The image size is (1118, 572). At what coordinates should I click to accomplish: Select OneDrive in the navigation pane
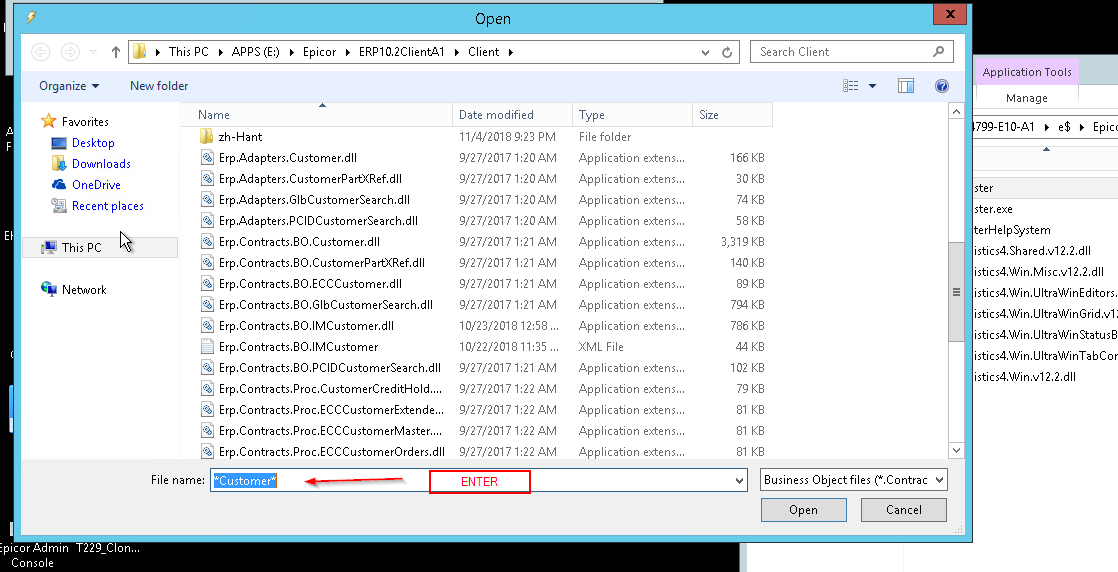tap(96, 185)
